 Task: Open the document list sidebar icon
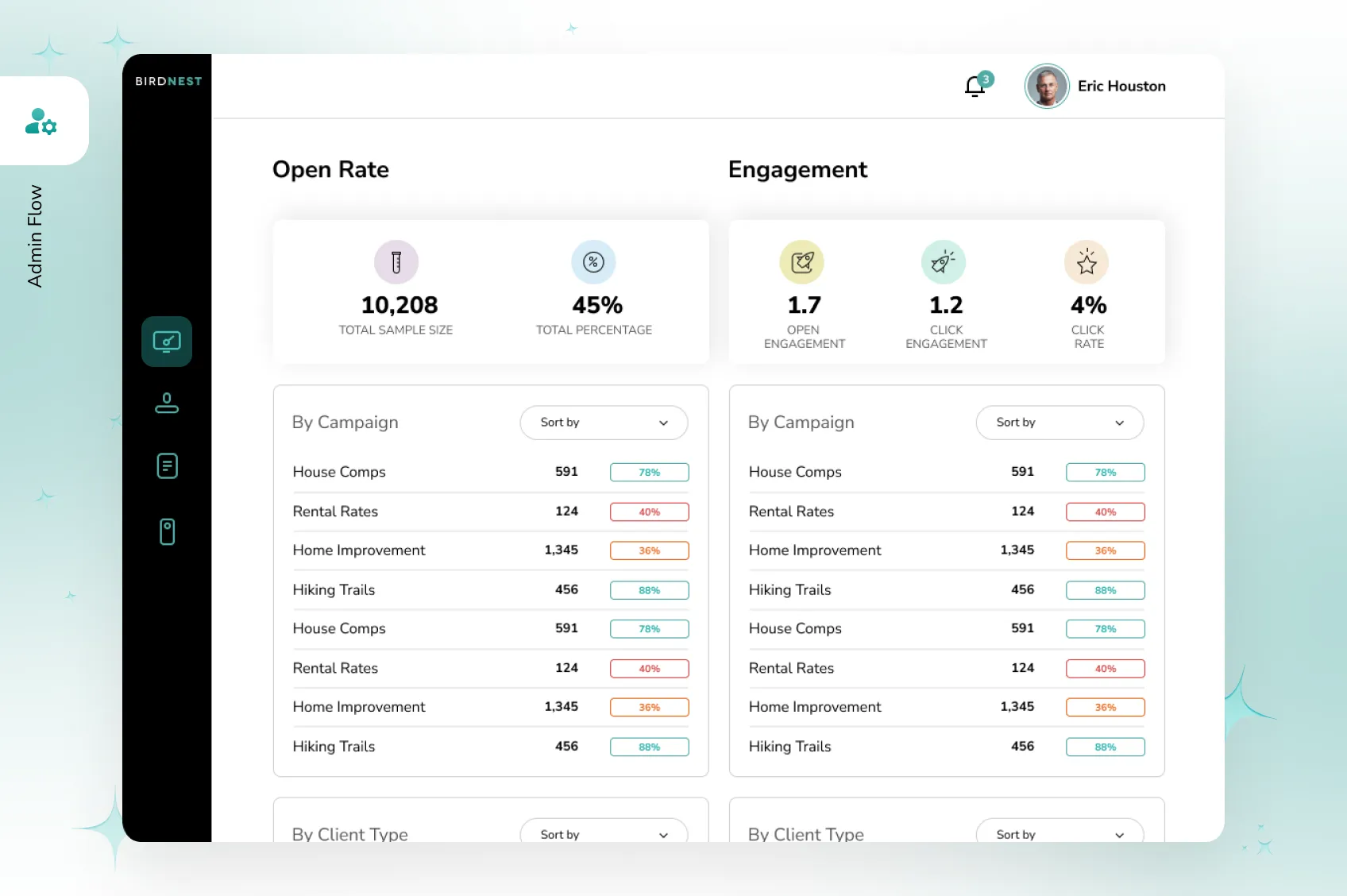(x=167, y=466)
